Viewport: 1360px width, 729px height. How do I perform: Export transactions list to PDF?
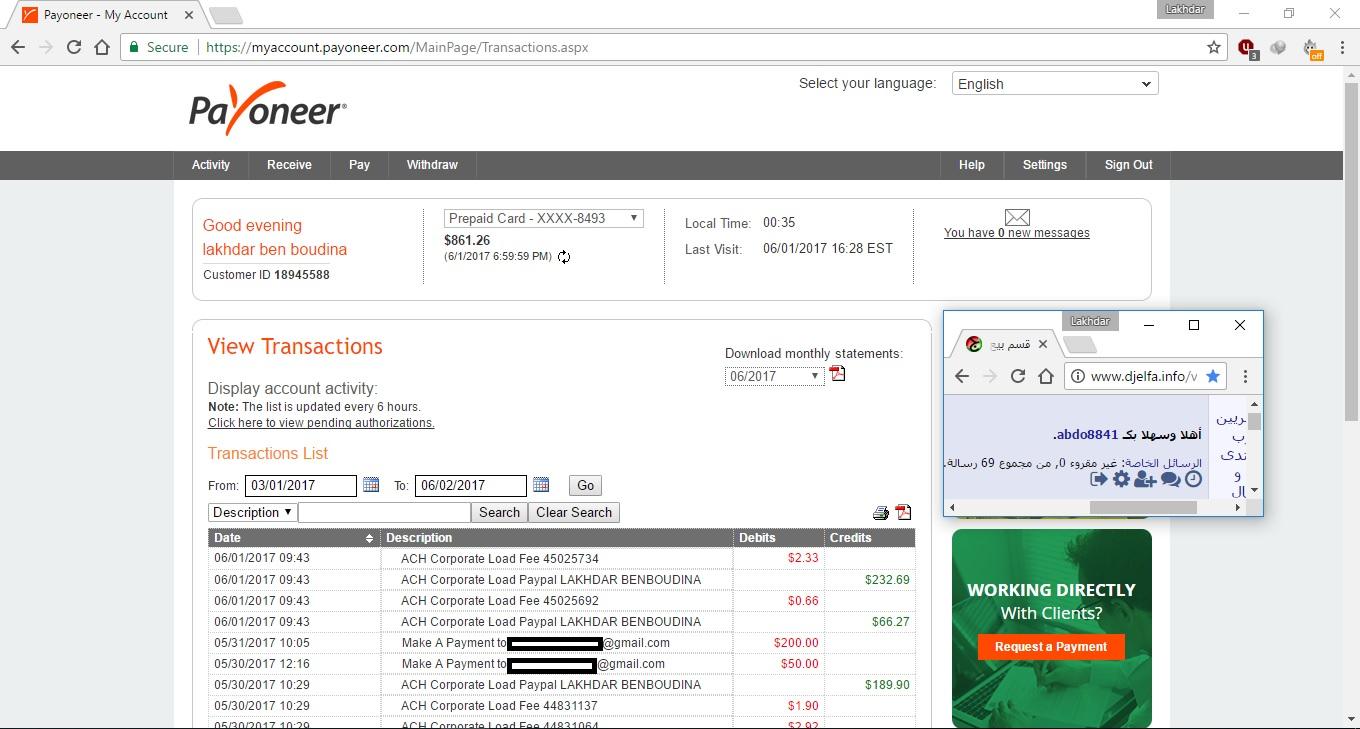tap(903, 512)
